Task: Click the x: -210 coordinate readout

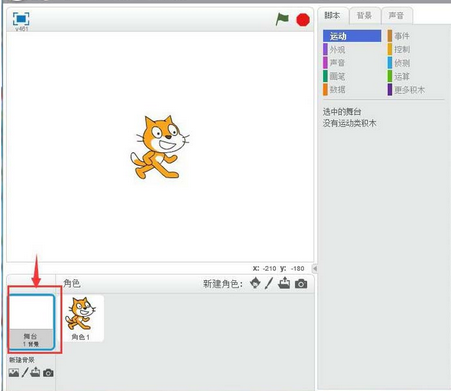Action: click(264, 268)
